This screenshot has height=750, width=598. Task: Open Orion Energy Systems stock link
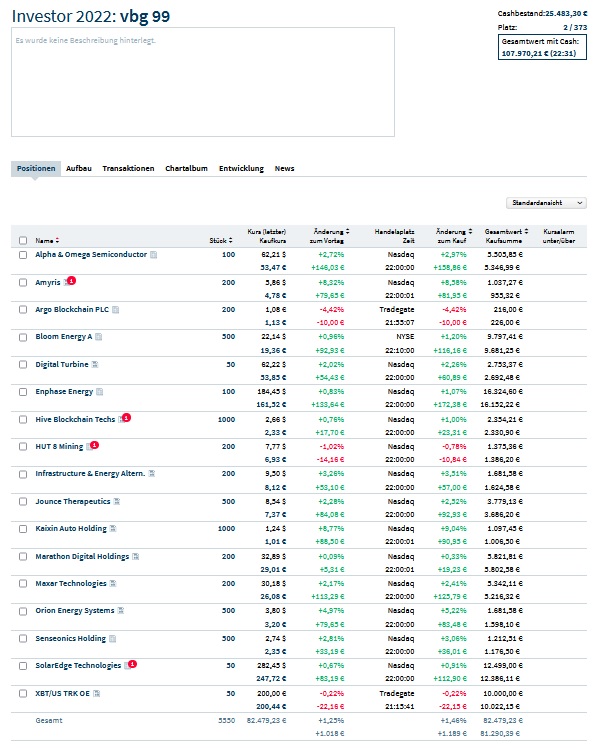pyautogui.click(x=75, y=611)
